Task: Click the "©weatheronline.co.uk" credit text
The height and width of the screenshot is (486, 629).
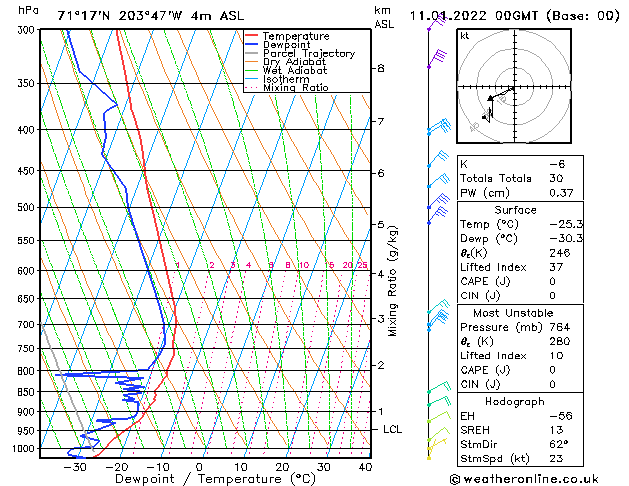Action: pos(524,479)
